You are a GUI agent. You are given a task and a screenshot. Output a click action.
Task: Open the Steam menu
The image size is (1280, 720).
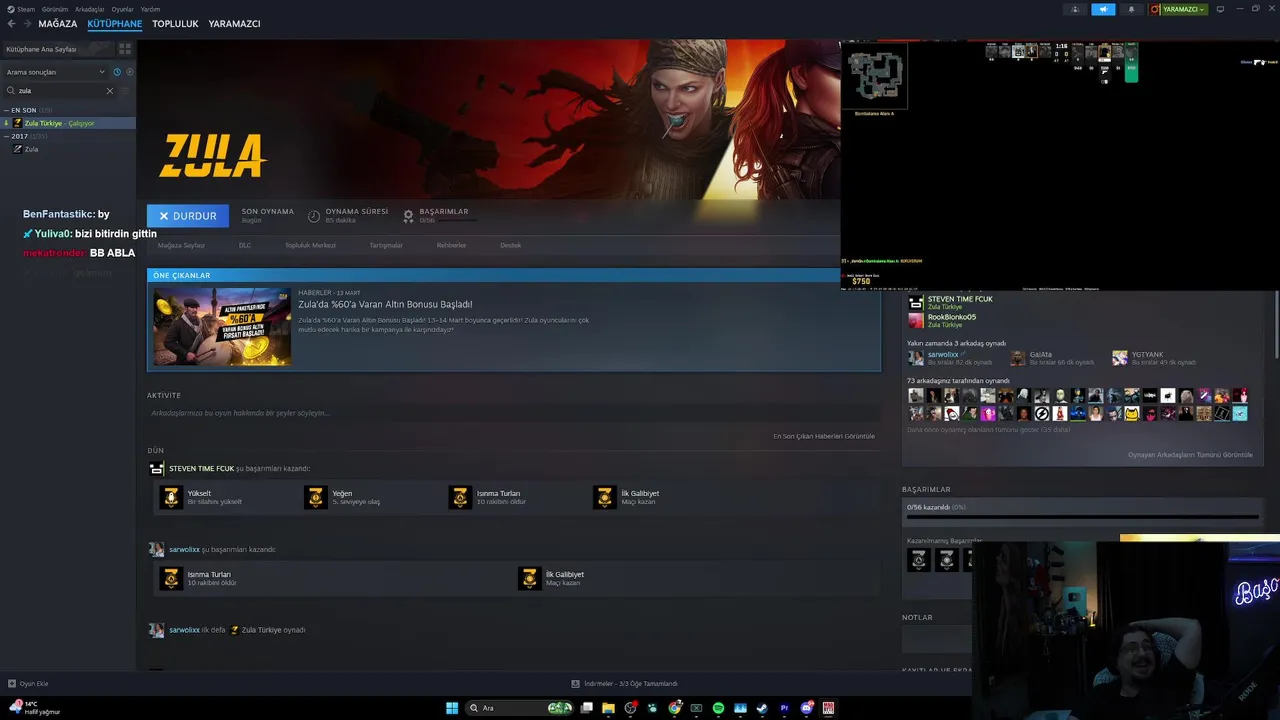[x=26, y=9]
